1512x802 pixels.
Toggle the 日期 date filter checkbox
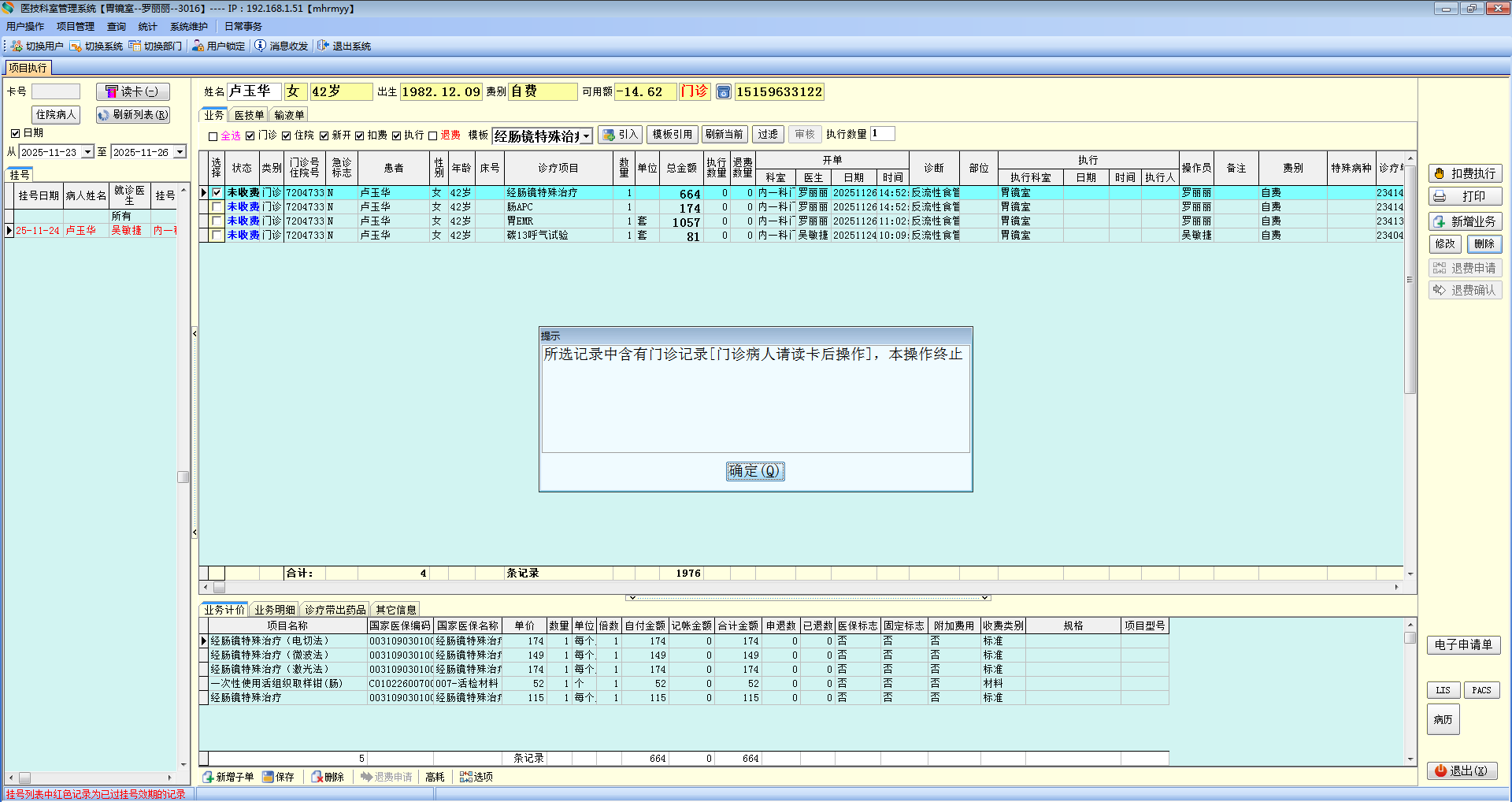point(15,133)
